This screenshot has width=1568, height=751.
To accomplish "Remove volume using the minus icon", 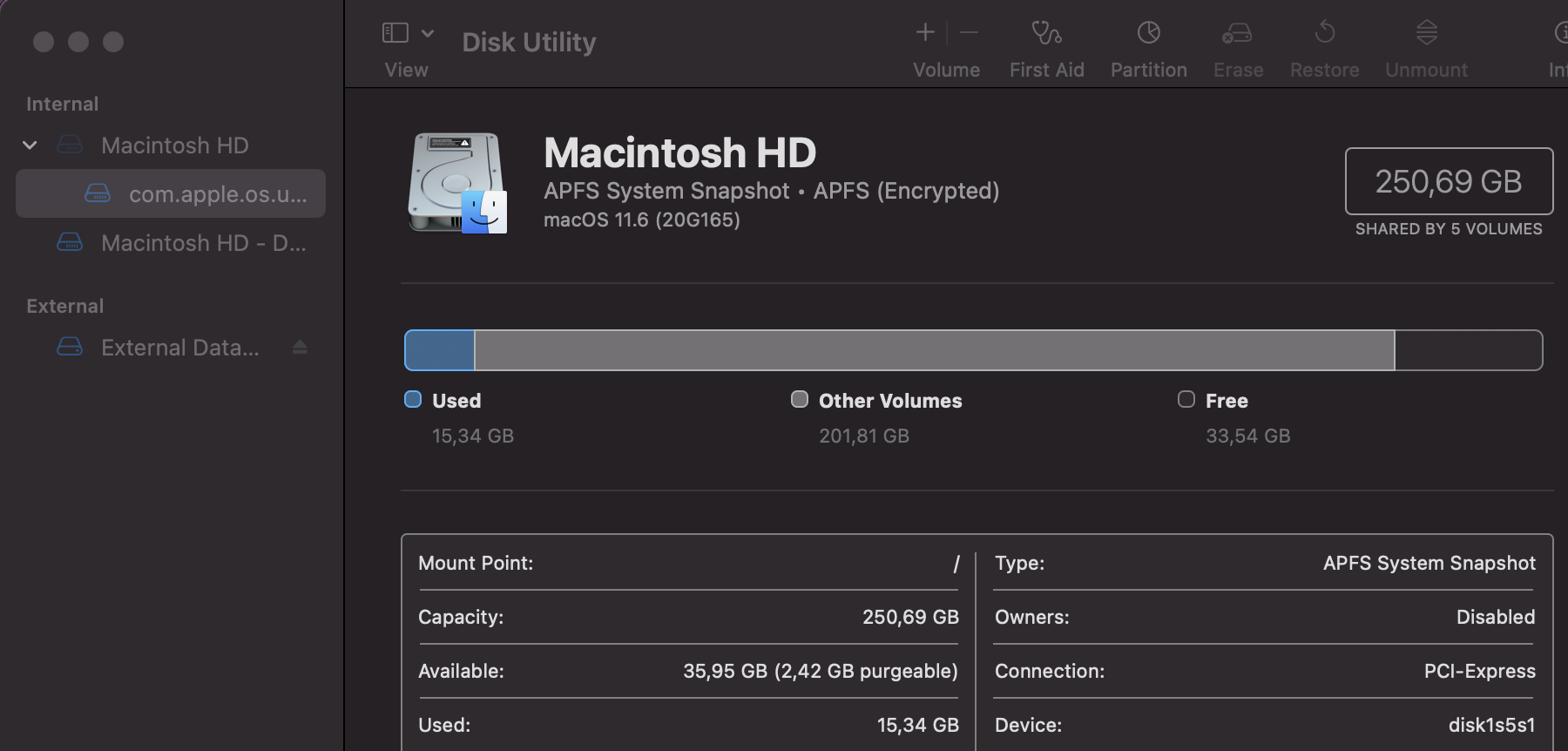I will click(969, 33).
